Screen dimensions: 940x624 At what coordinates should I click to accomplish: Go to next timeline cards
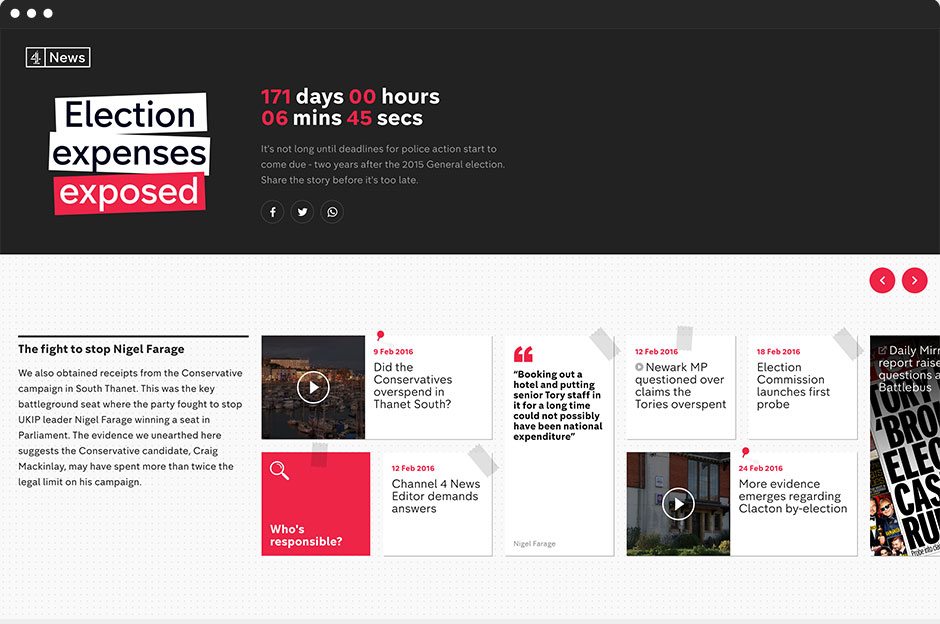[914, 280]
